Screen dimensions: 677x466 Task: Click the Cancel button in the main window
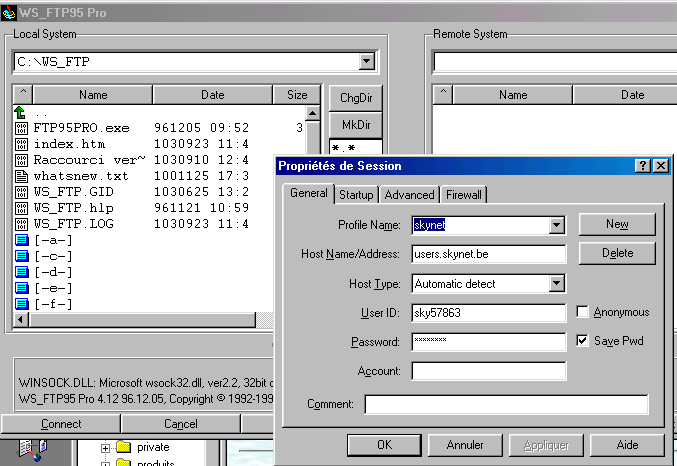click(180, 424)
